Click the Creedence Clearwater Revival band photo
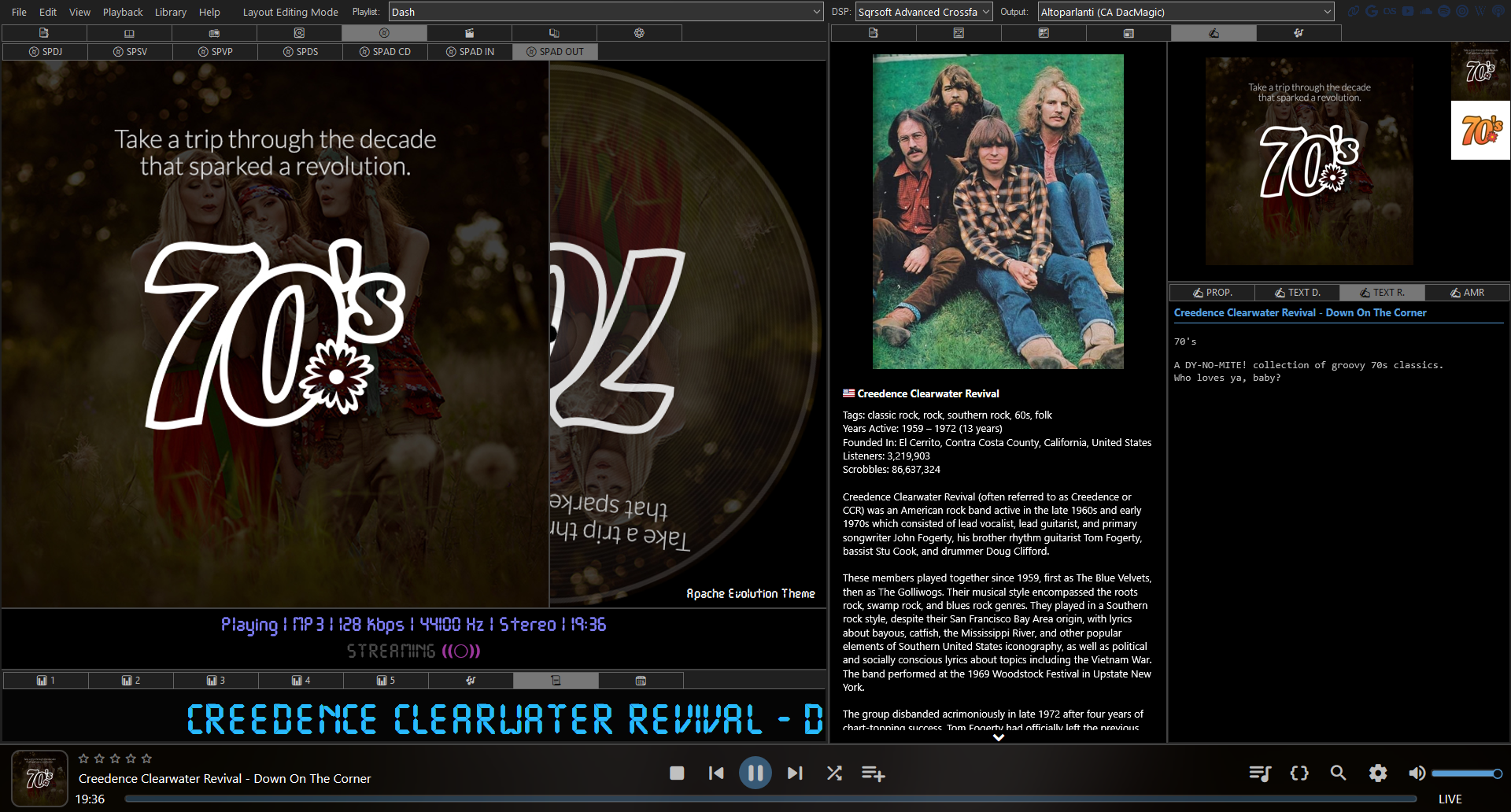 (998, 212)
